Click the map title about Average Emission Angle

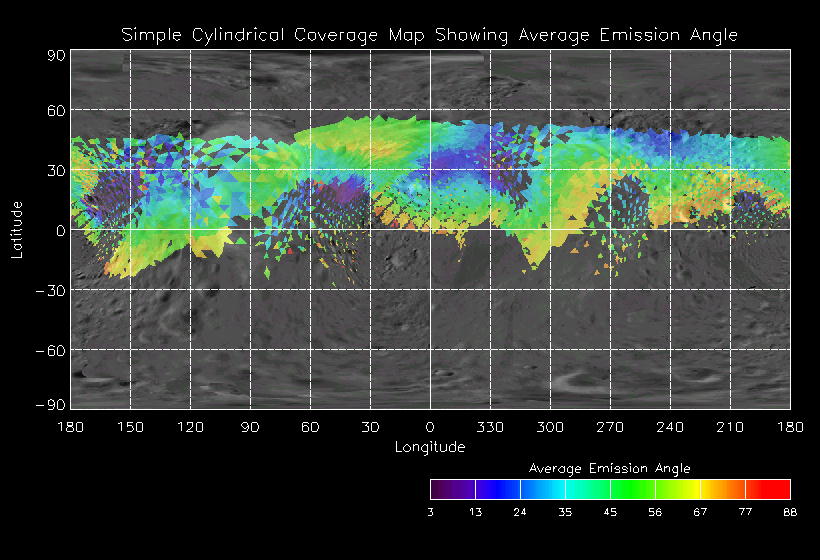[429, 35]
